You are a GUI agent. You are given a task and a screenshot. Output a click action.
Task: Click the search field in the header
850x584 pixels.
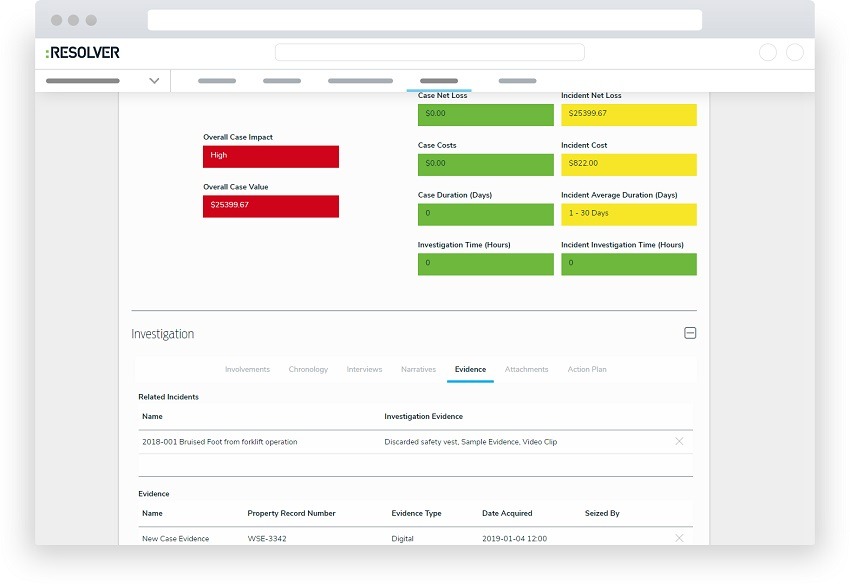tap(430, 53)
